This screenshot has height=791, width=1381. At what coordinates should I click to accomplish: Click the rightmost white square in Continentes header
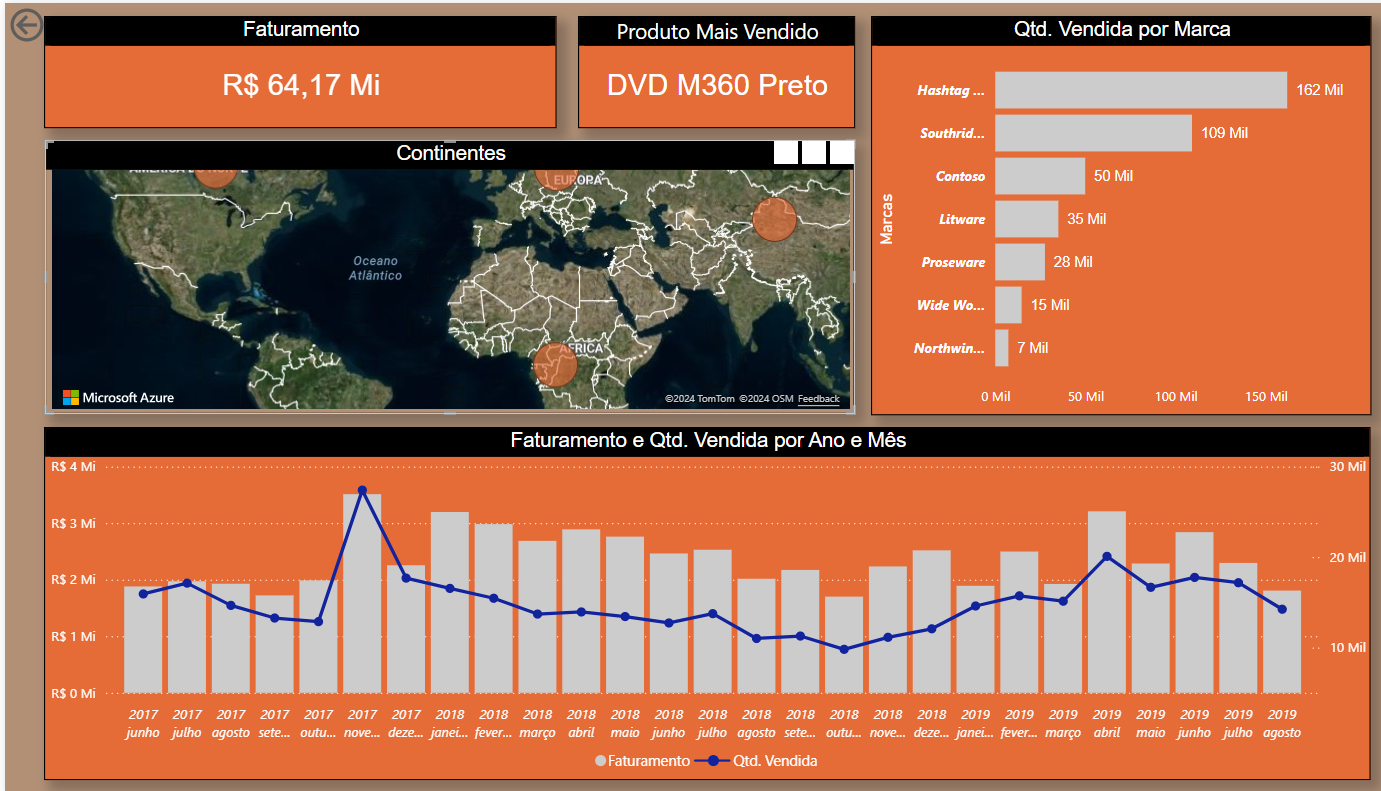[x=842, y=152]
